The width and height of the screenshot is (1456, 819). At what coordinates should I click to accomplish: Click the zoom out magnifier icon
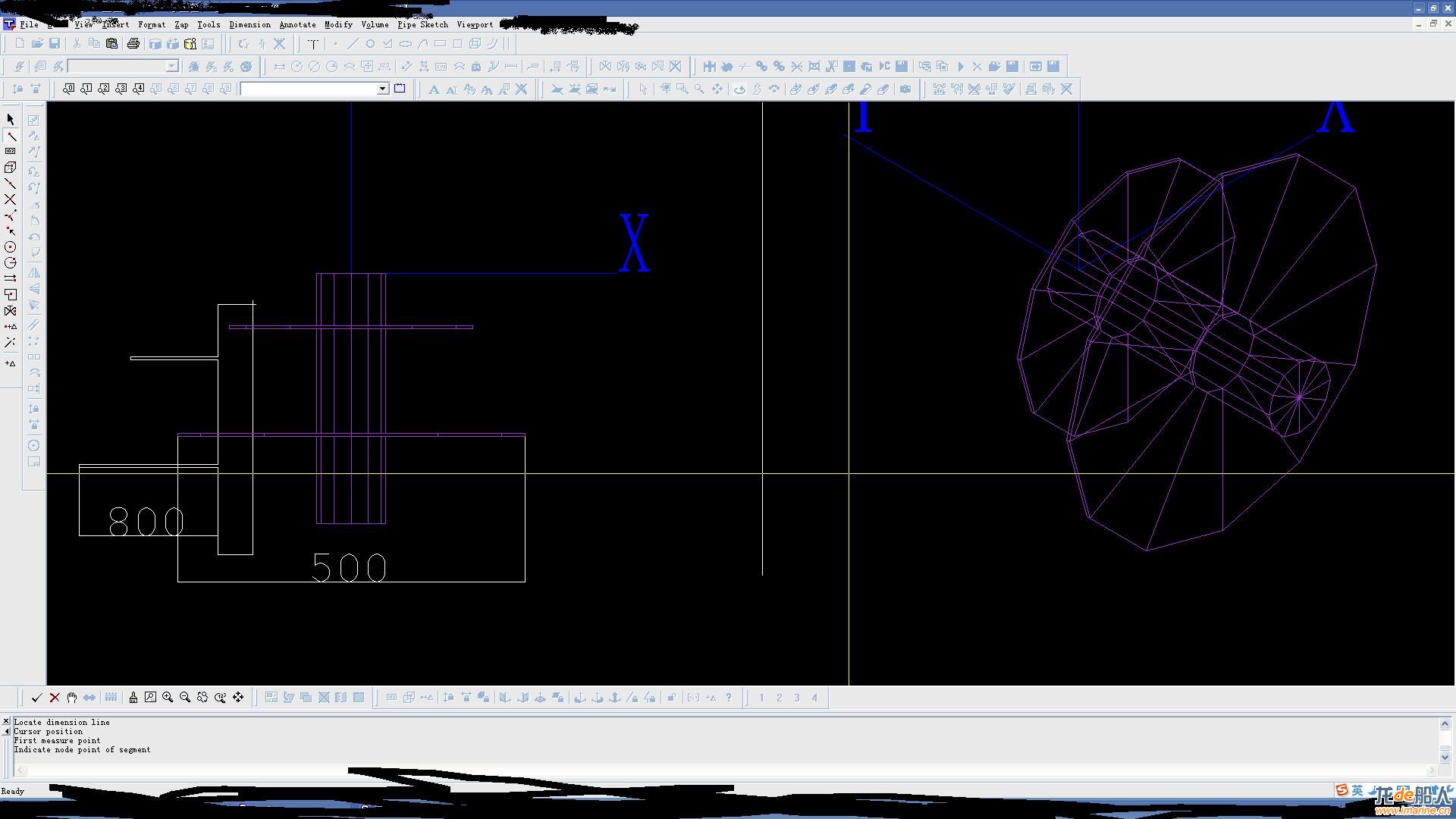click(x=185, y=698)
